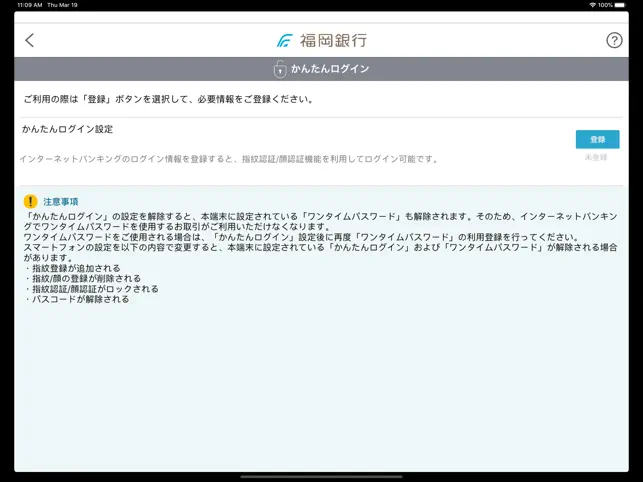Viewport: 643px width, 482px height.
Task: Tap the 注意事項 heading text
Action: point(61,202)
